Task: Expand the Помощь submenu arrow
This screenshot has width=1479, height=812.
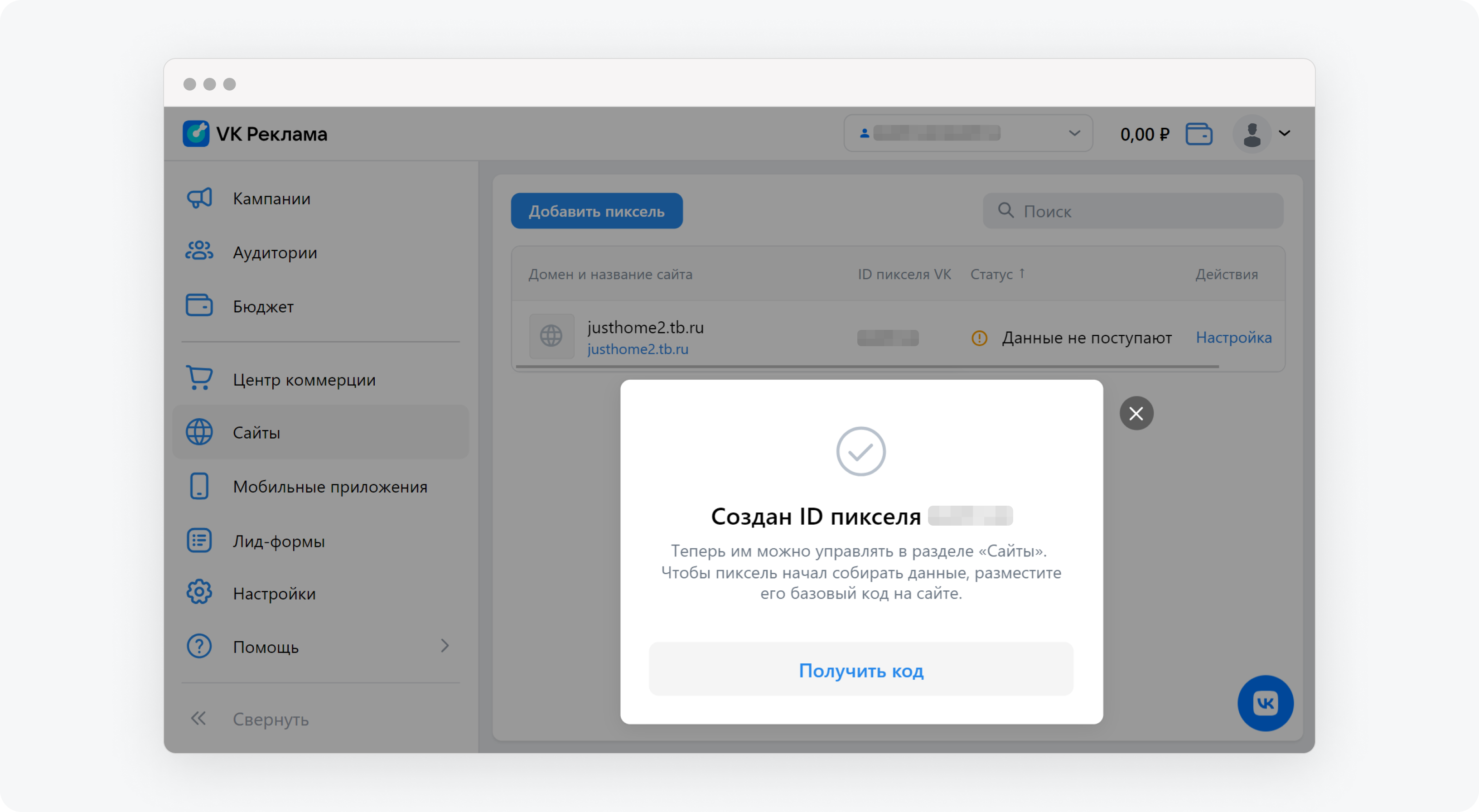Action: pyautogui.click(x=445, y=646)
